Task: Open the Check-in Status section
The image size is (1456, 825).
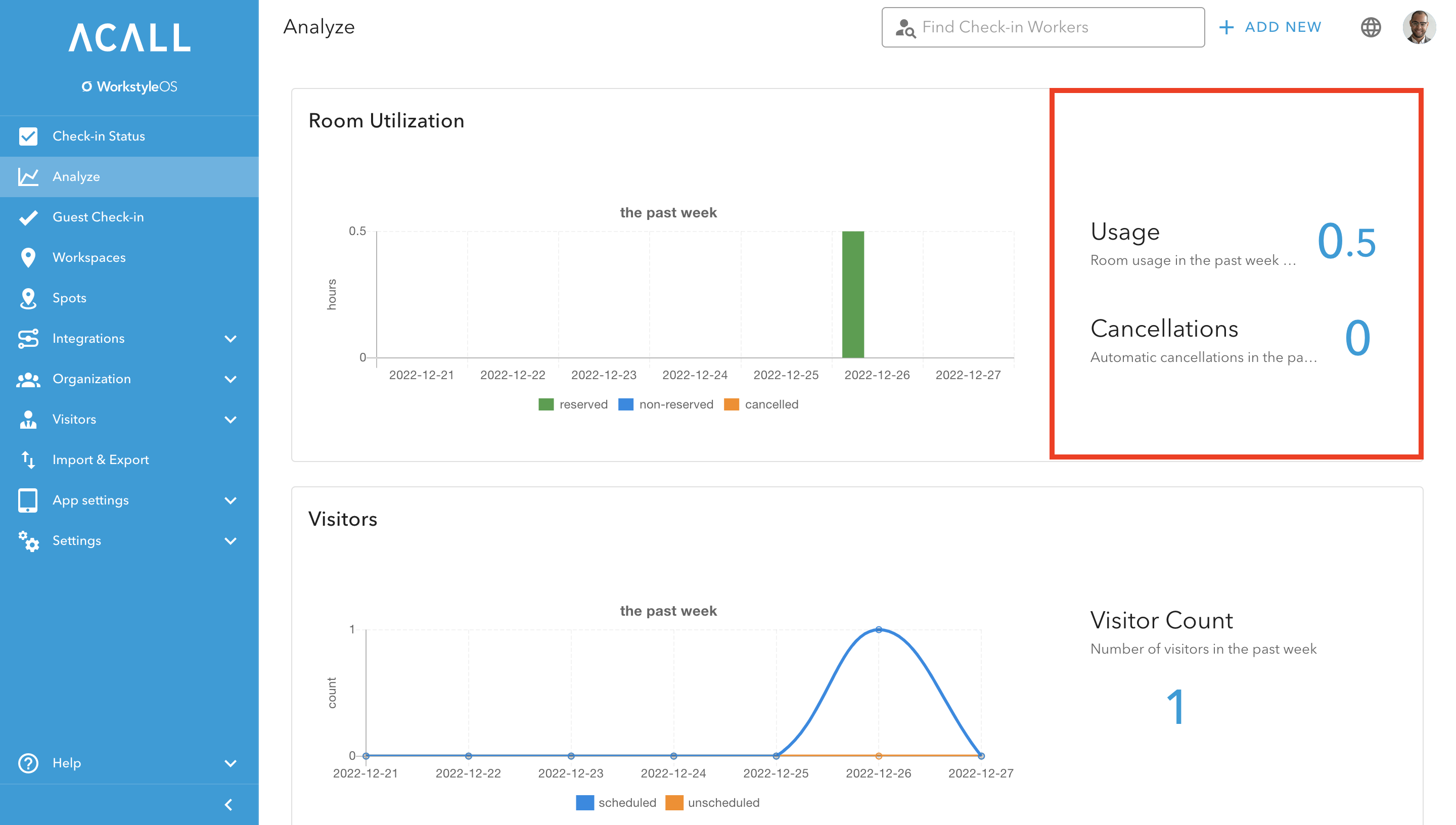Action: pyautogui.click(x=99, y=136)
